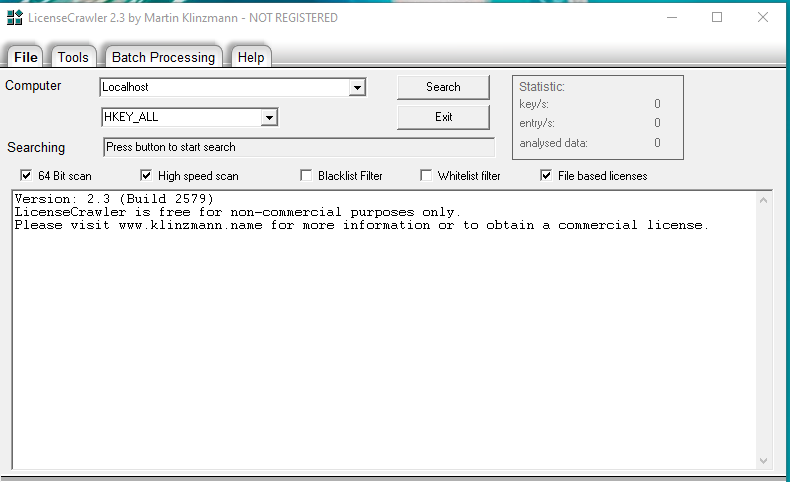The width and height of the screenshot is (790, 482).
Task: Click the LicenseCrawler app icon in title bar
Action: pyautogui.click(x=15, y=17)
